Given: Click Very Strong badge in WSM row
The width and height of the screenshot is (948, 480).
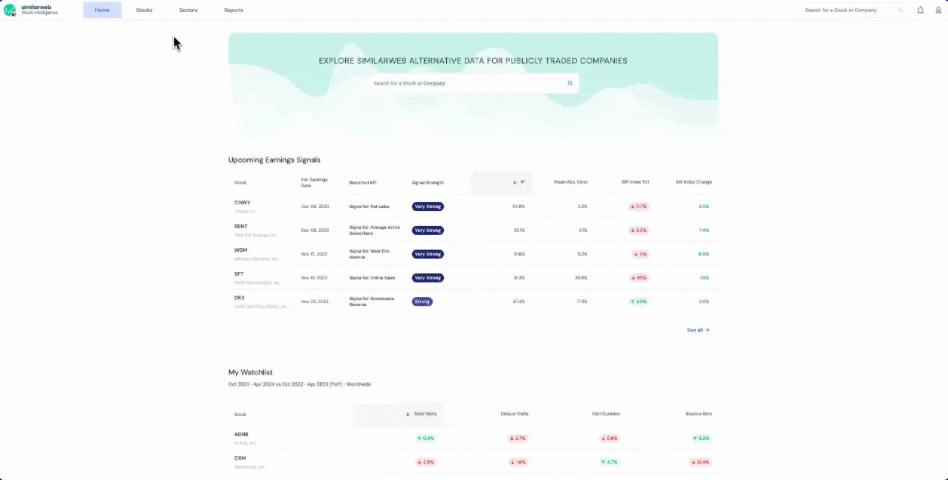Looking at the screenshot, I should (x=428, y=254).
